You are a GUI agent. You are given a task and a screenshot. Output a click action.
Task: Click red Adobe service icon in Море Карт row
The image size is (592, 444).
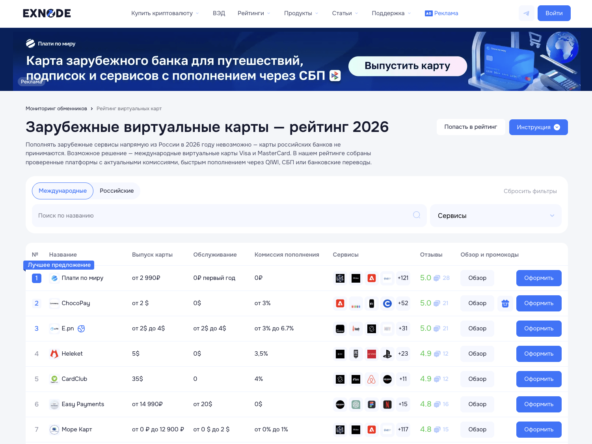[x=372, y=429]
